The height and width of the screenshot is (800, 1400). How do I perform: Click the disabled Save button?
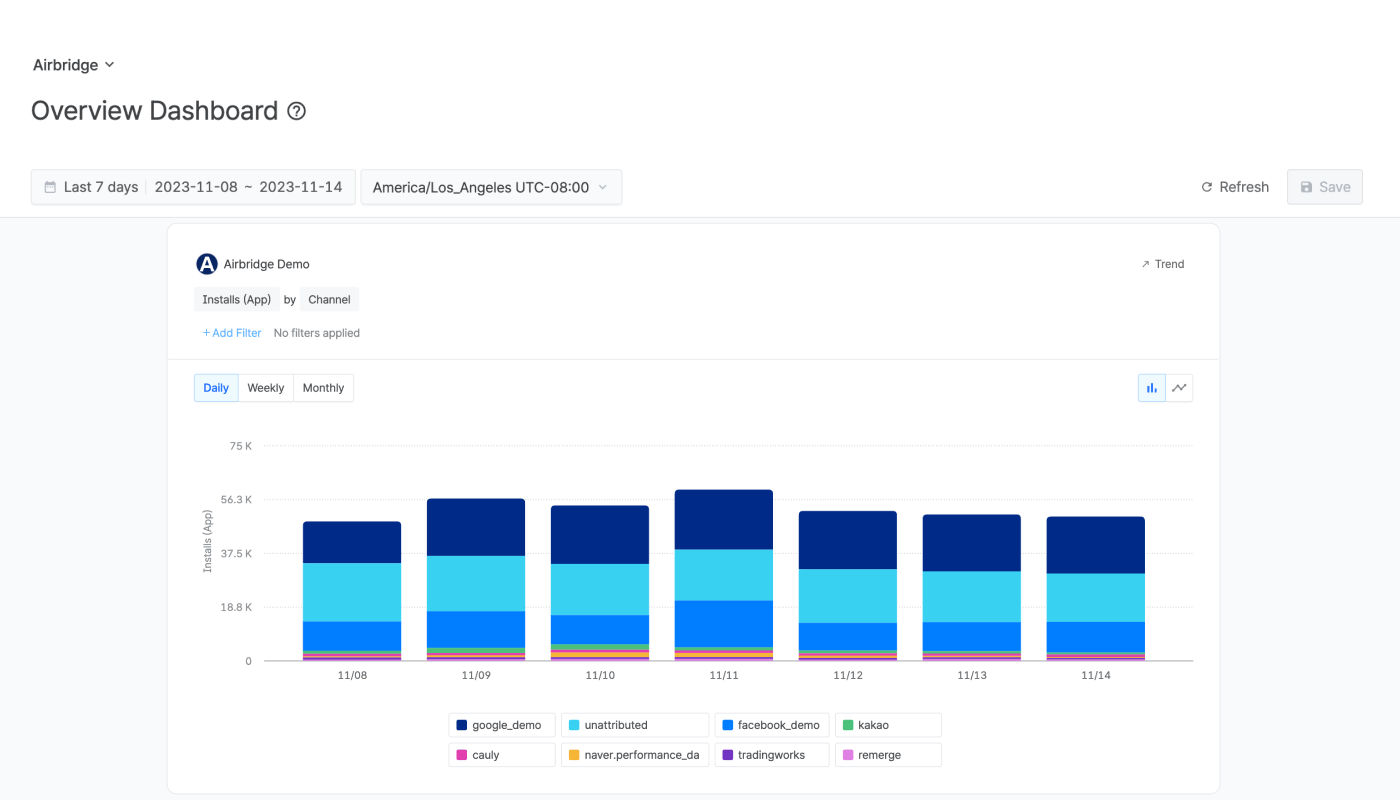1325,187
